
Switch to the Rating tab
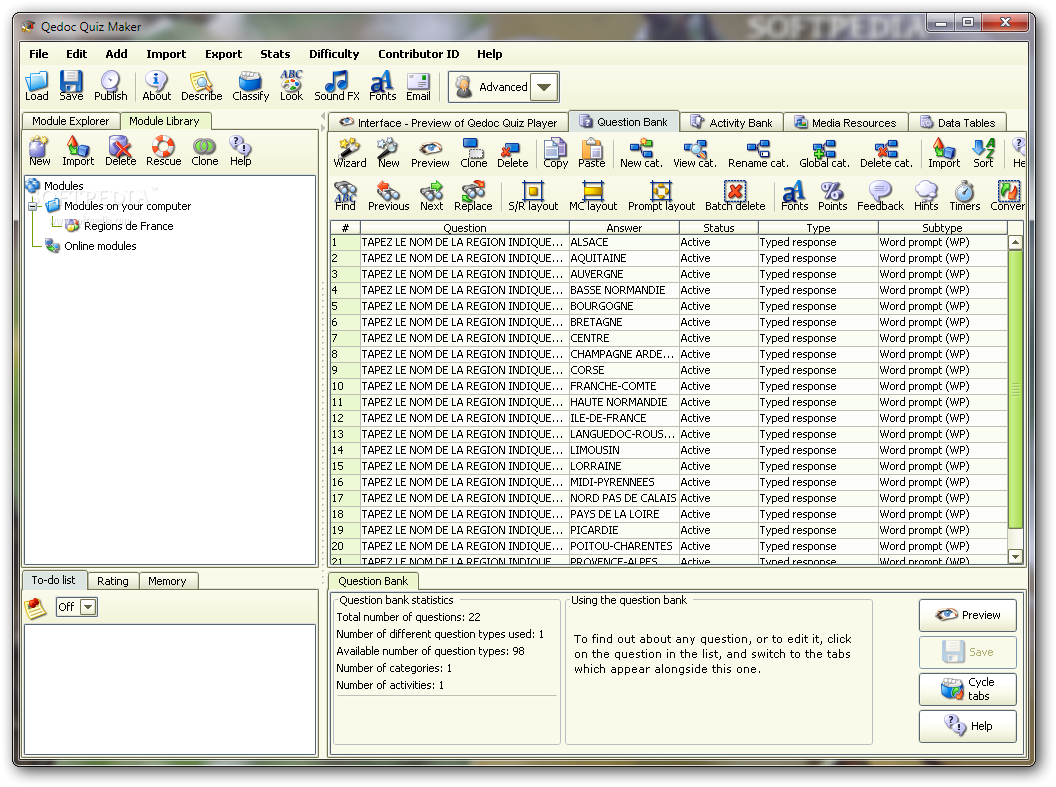[x=112, y=581]
